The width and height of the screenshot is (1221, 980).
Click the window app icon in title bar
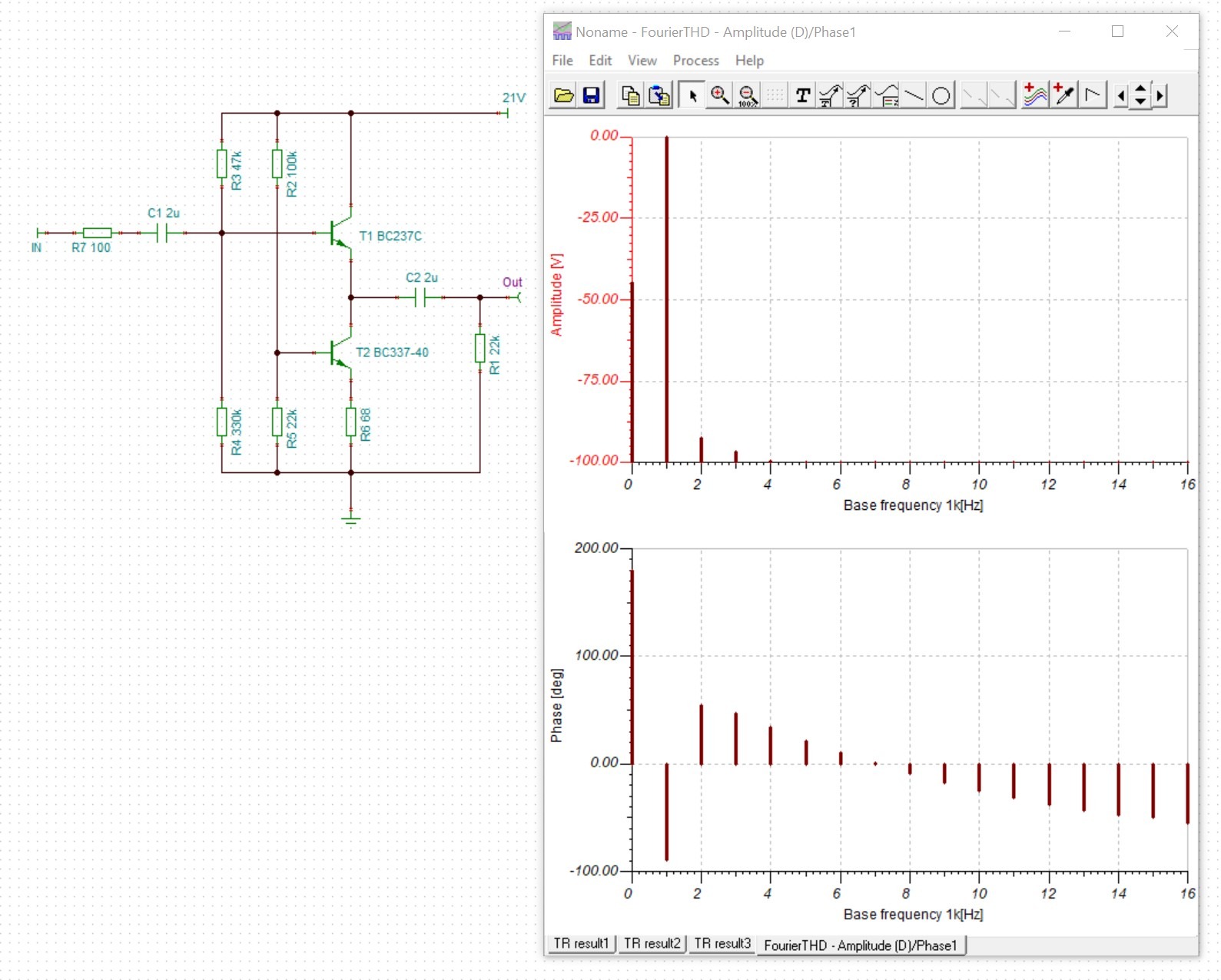(562, 31)
